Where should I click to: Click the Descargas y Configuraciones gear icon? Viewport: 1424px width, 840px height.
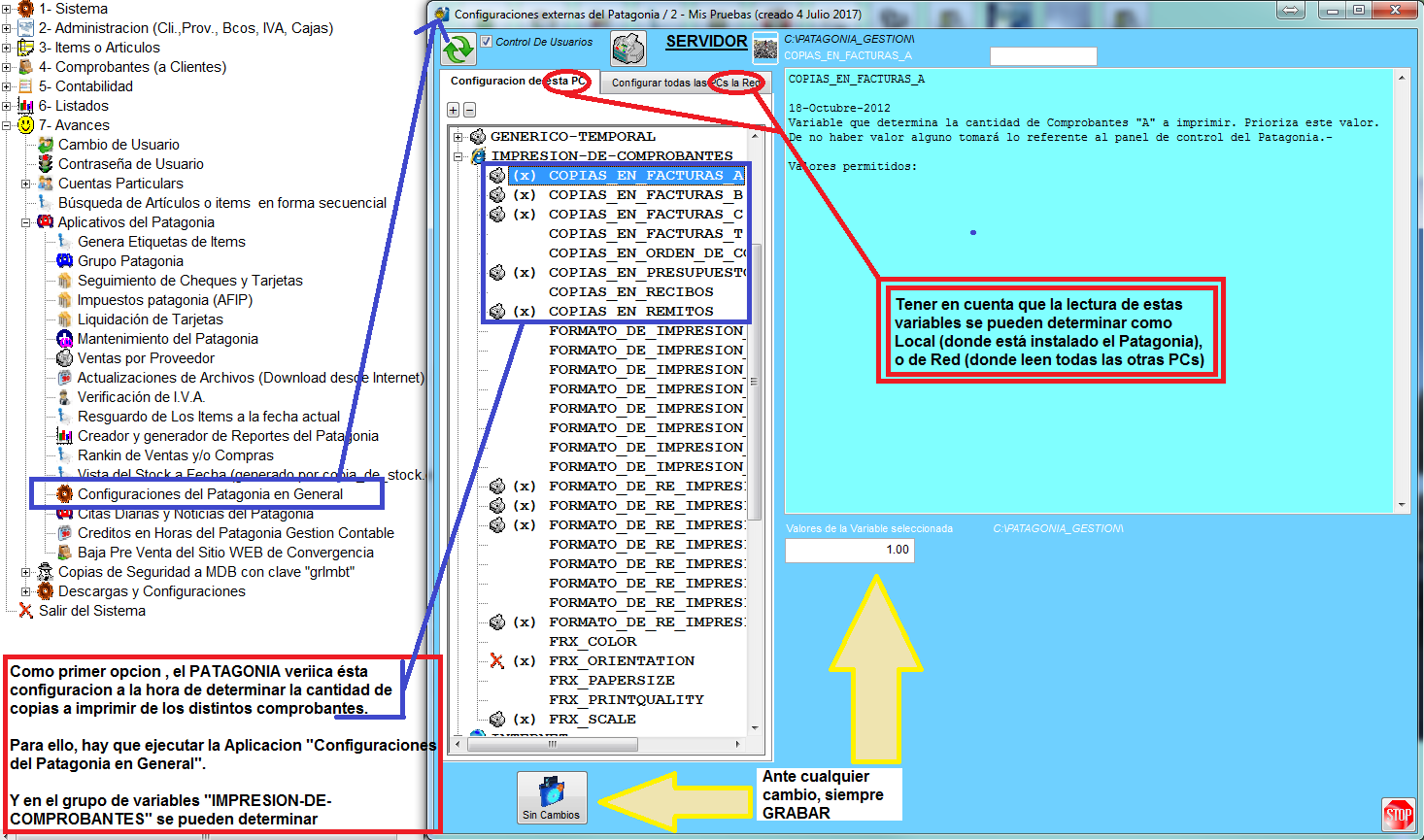[46, 591]
